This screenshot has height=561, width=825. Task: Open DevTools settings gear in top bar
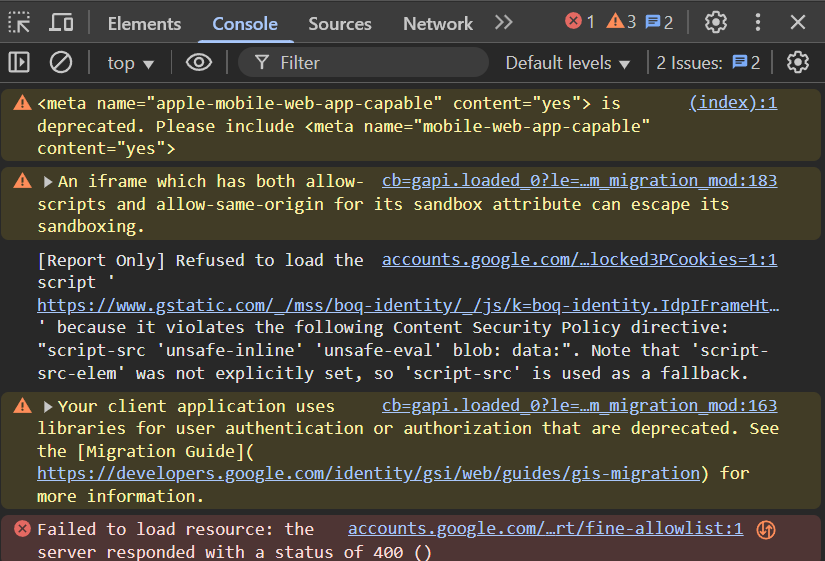[x=715, y=22]
